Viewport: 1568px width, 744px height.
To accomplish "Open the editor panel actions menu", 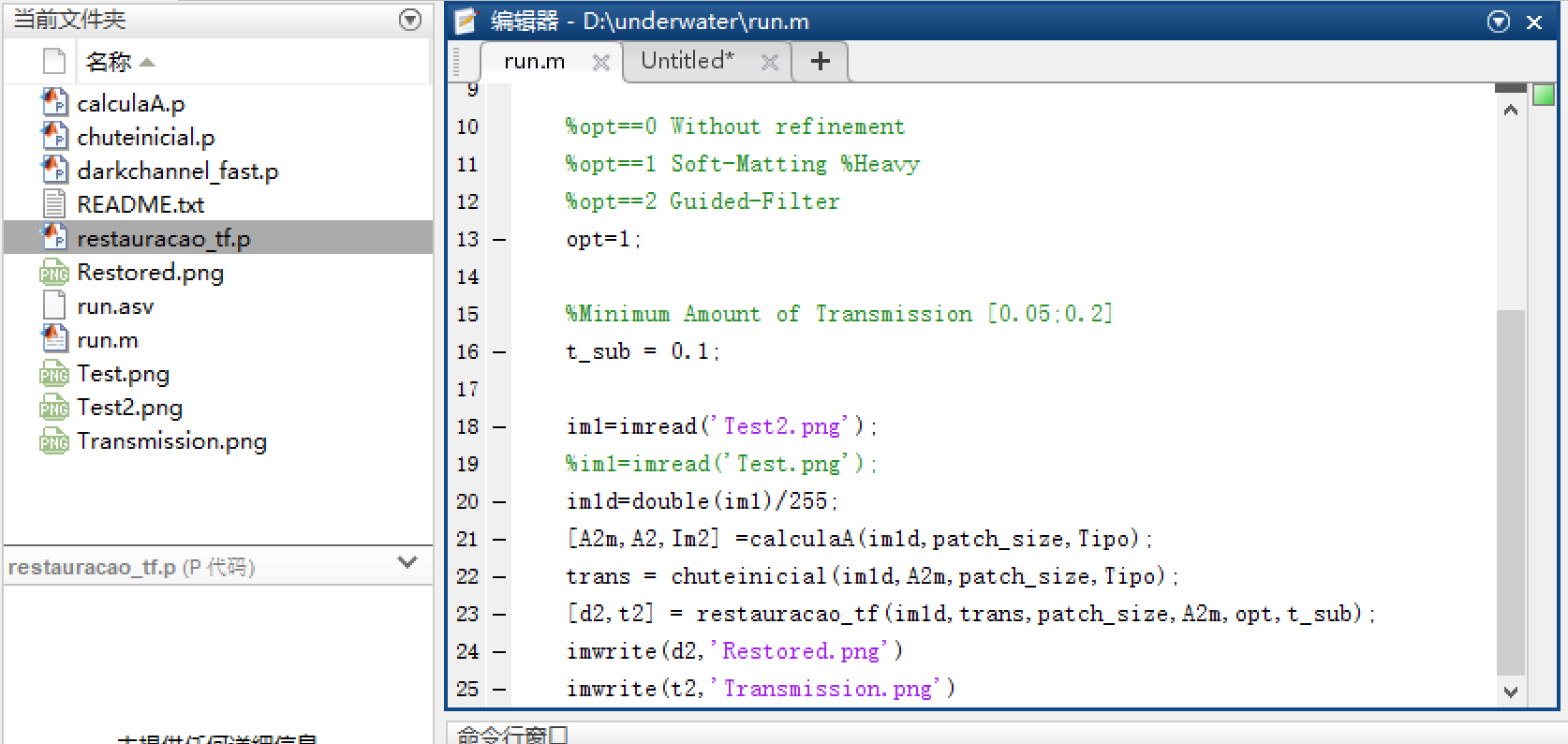I will pyautogui.click(x=1499, y=22).
